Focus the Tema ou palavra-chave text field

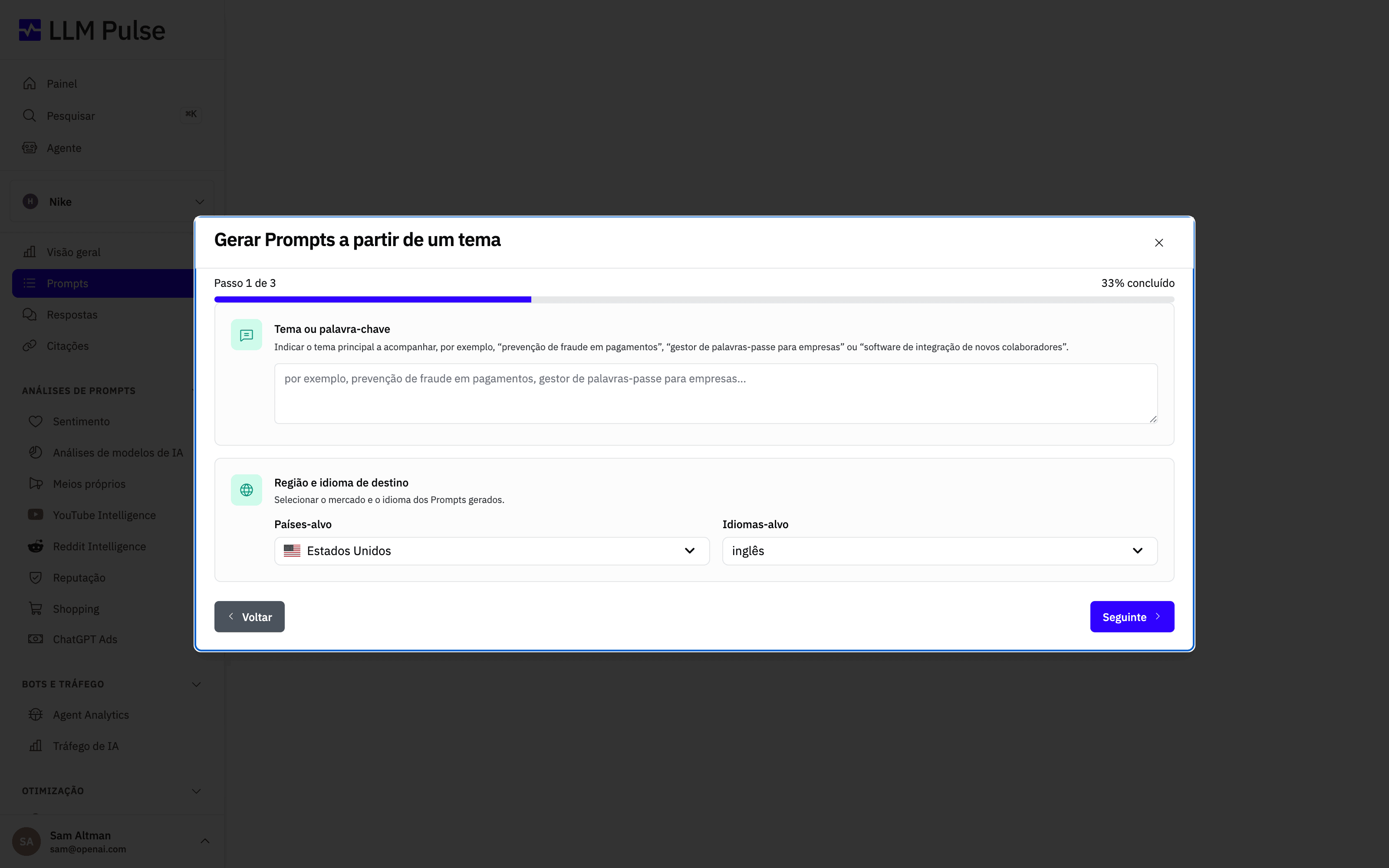(x=716, y=393)
